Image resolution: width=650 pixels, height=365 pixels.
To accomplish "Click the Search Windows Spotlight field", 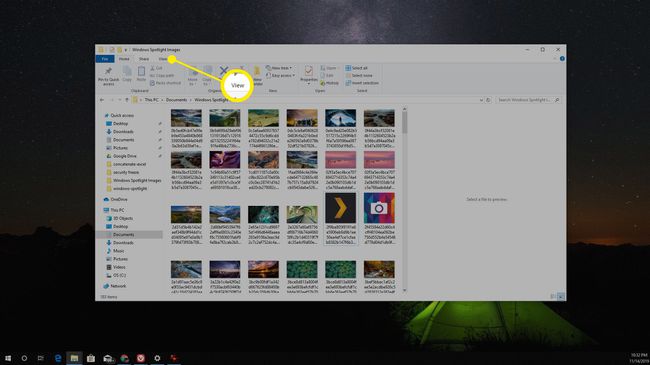I will pyautogui.click(x=528, y=100).
